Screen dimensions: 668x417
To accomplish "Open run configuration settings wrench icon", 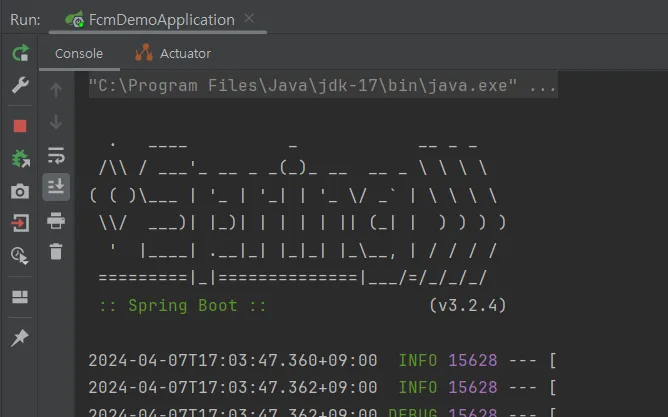I will [x=20, y=85].
